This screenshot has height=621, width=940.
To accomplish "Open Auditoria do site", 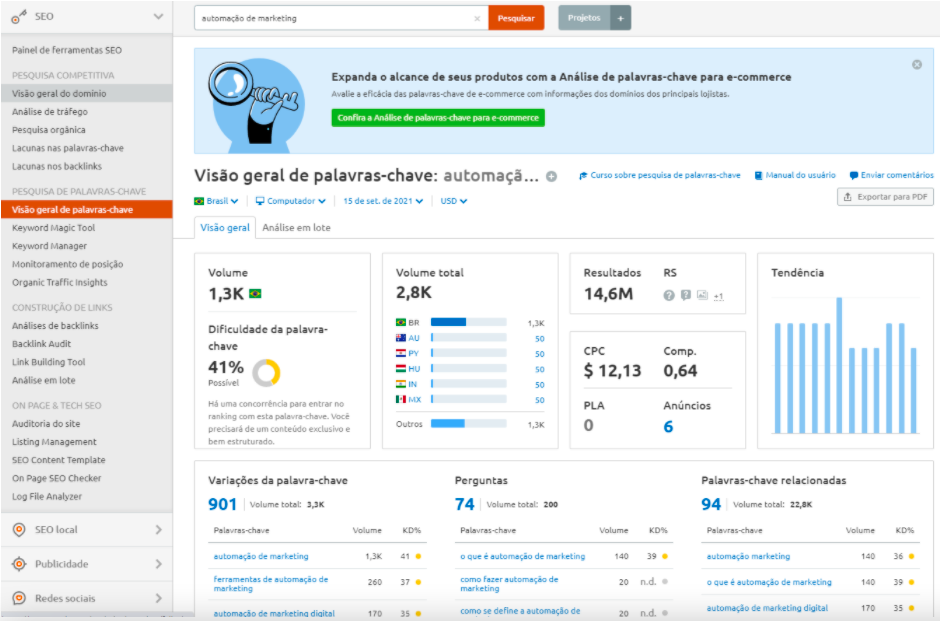I will click(x=46, y=424).
